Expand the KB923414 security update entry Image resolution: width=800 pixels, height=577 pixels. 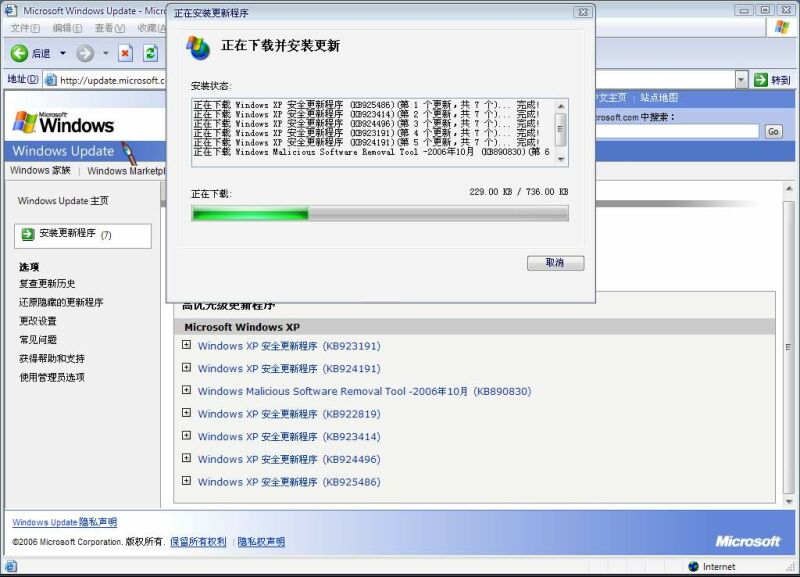187,436
